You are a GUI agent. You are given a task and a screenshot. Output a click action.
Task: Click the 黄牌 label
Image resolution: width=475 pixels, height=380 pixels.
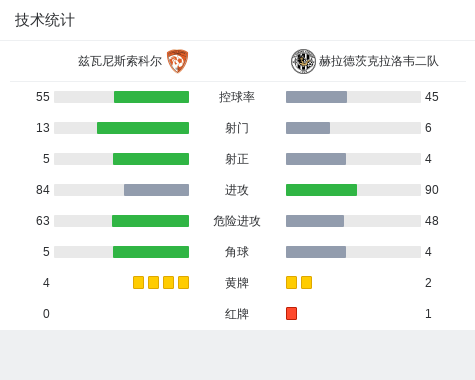click(x=237, y=283)
